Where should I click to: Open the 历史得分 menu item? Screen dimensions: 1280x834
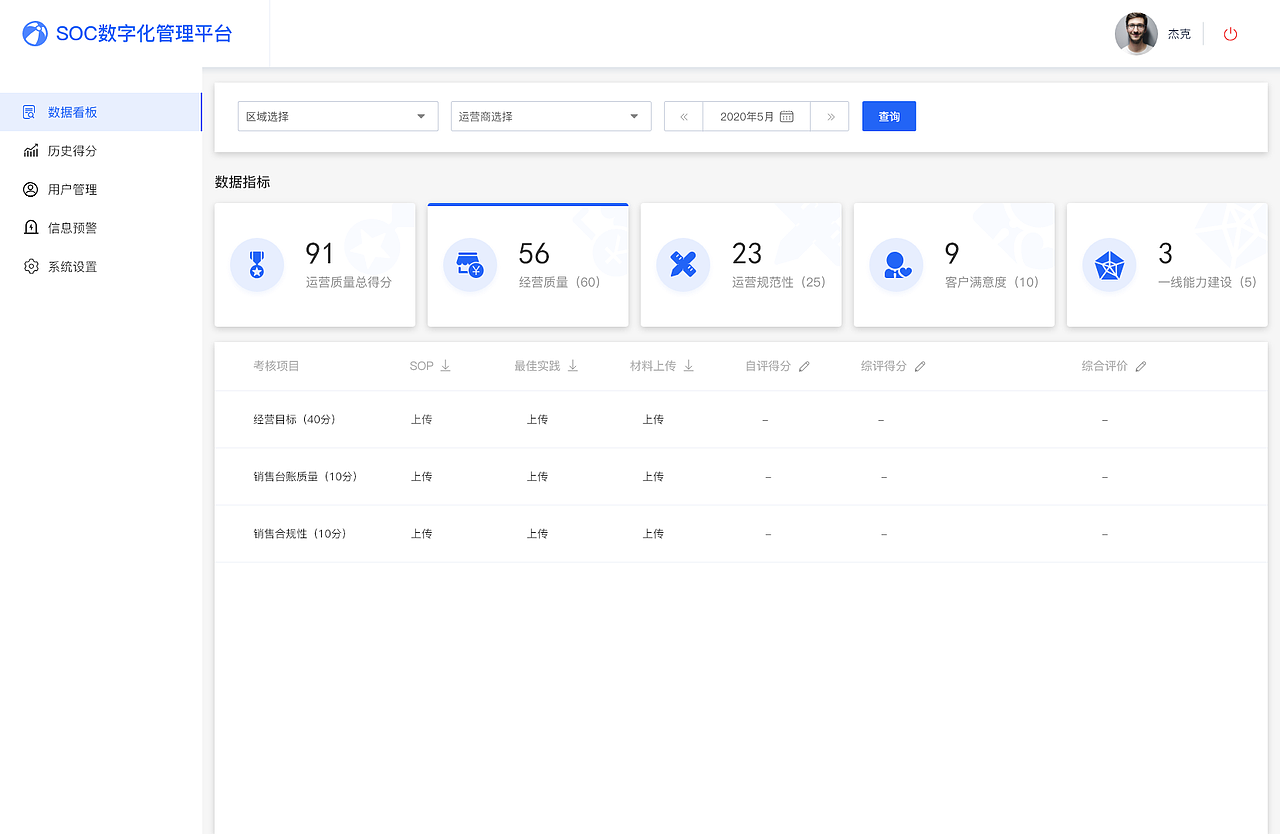click(x=100, y=151)
